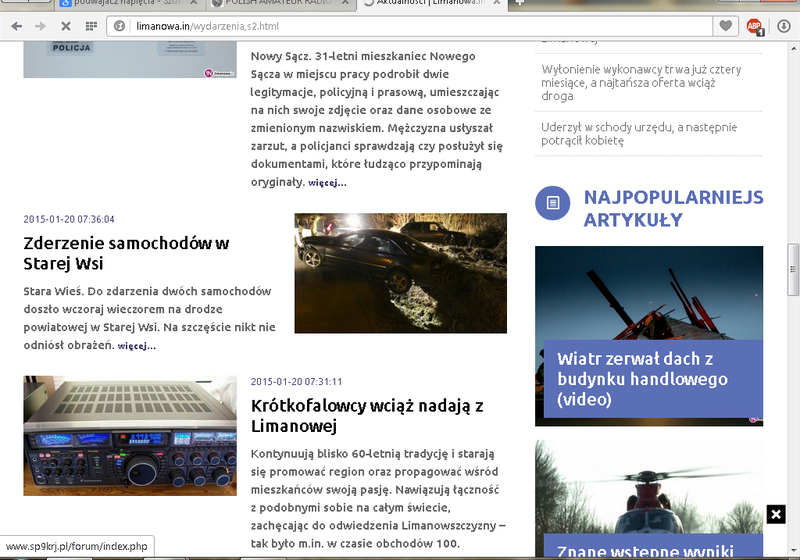
Task: Close the 'podwajacz napięcia' tab
Action: [x=194, y=3]
